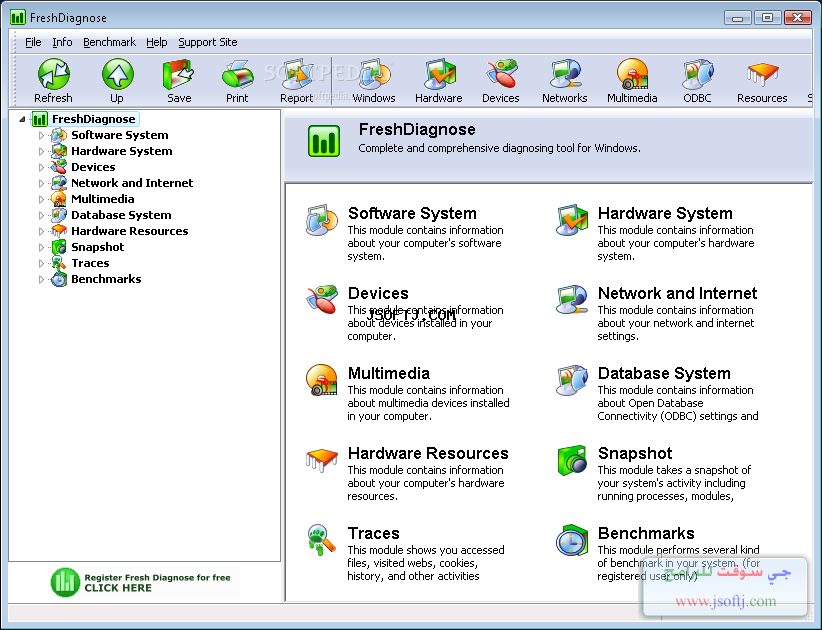Open the File menu

click(x=33, y=42)
